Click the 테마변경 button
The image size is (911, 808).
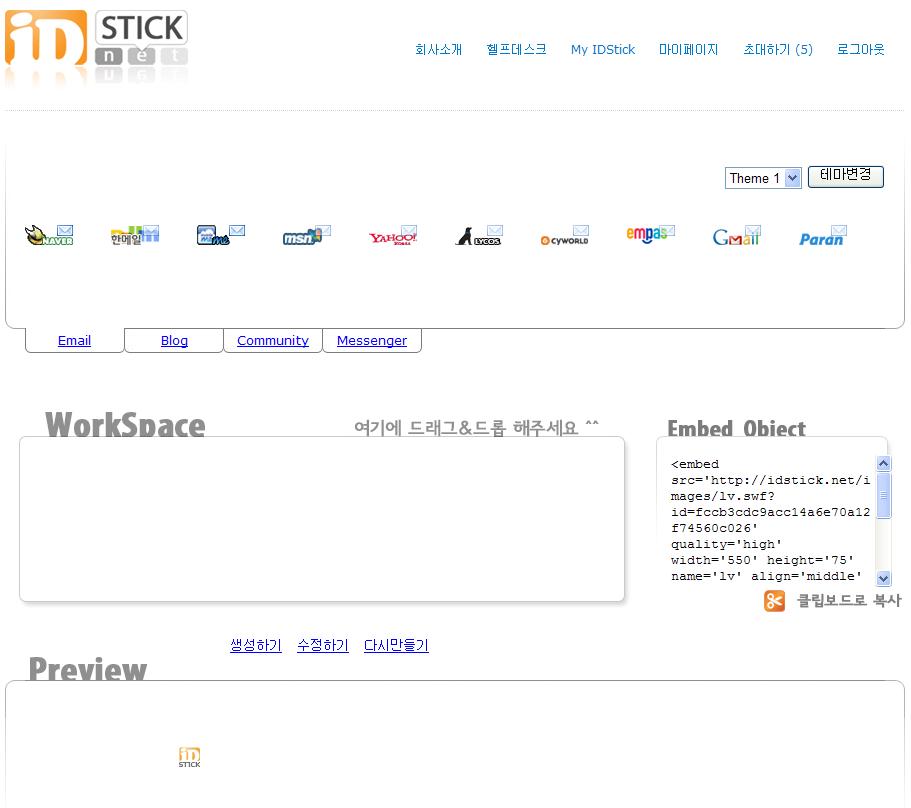[x=845, y=176]
